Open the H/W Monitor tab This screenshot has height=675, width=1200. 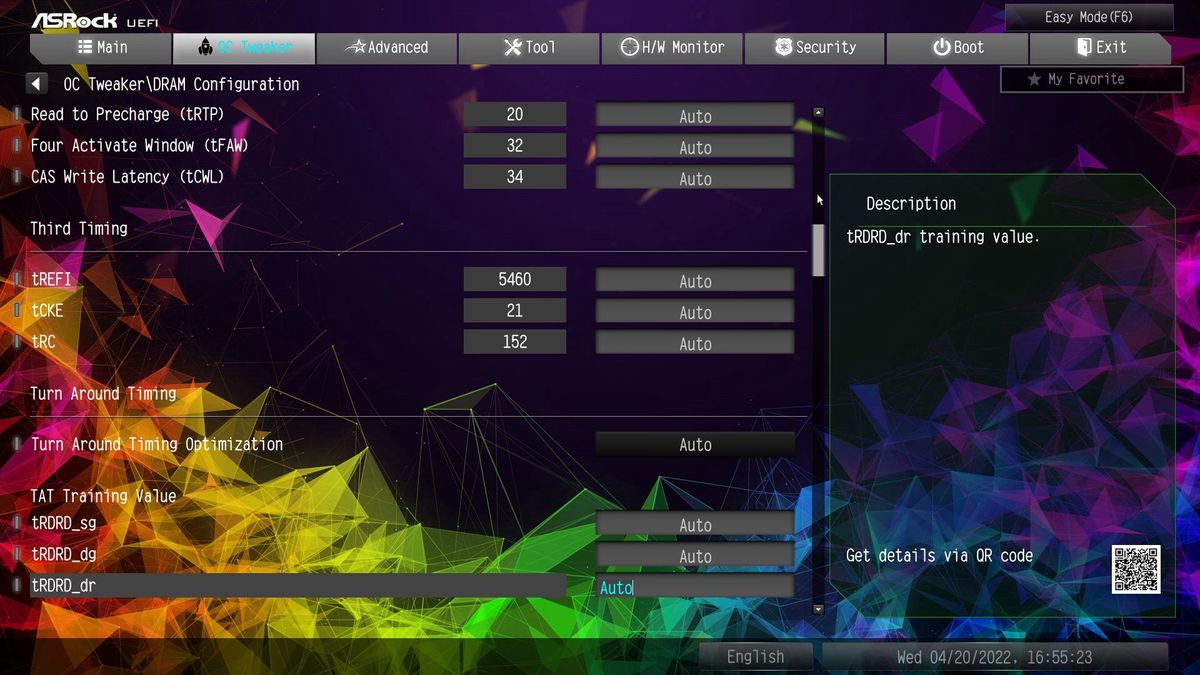click(671, 48)
